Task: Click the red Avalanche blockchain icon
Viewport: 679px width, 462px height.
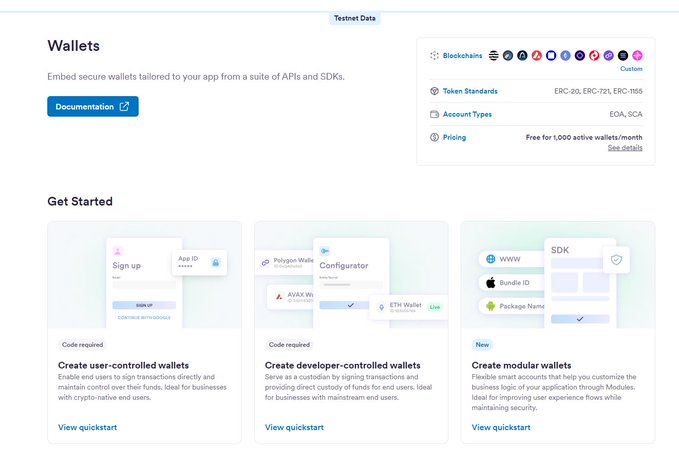Action: [x=537, y=55]
